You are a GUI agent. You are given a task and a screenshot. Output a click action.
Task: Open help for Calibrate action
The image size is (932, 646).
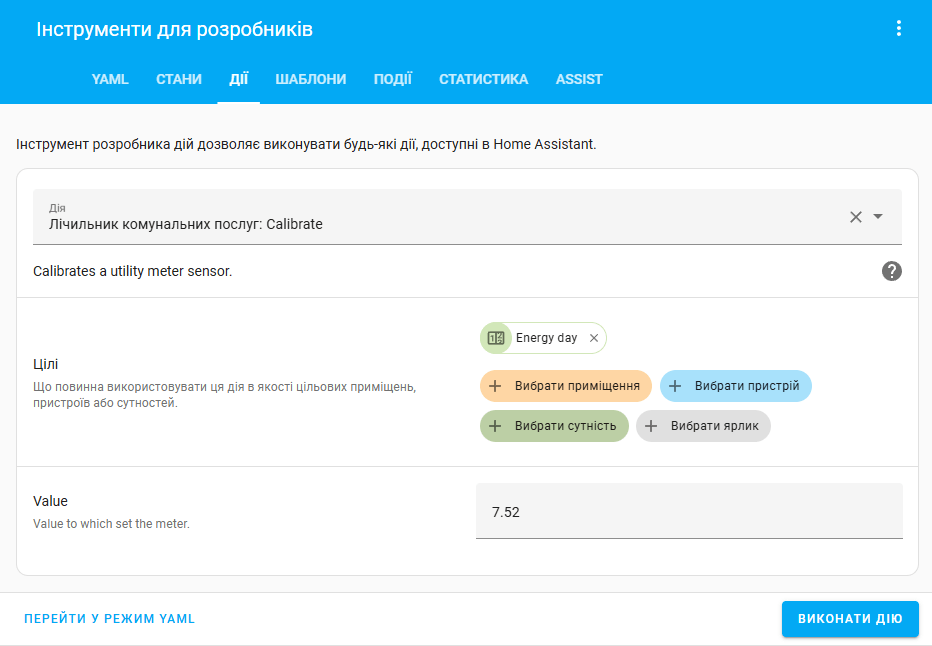[x=891, y=271]
